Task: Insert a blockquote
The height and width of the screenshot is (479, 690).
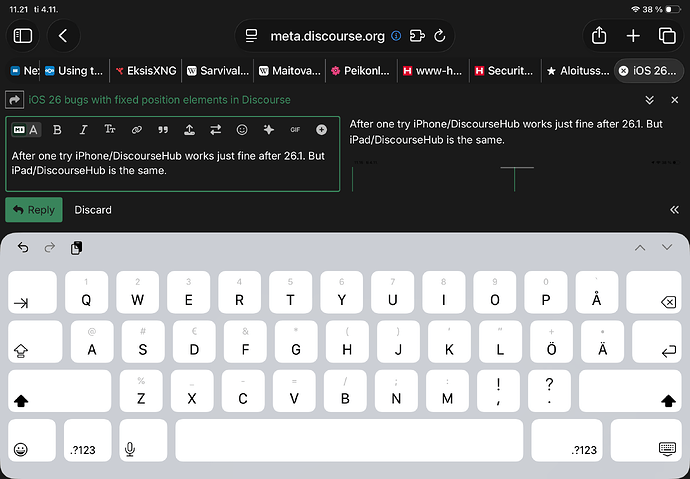Action: click(163, 130)
